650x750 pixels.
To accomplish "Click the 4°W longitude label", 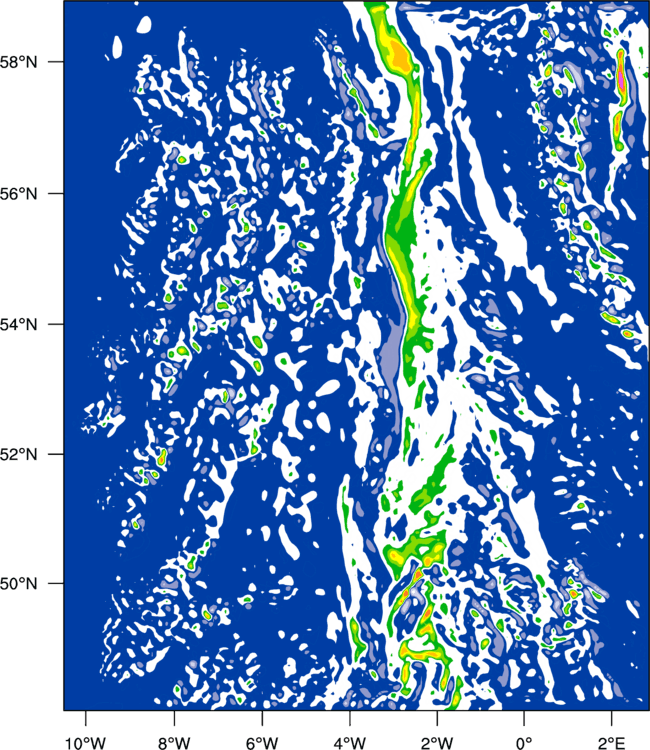I will pos(350,743).
